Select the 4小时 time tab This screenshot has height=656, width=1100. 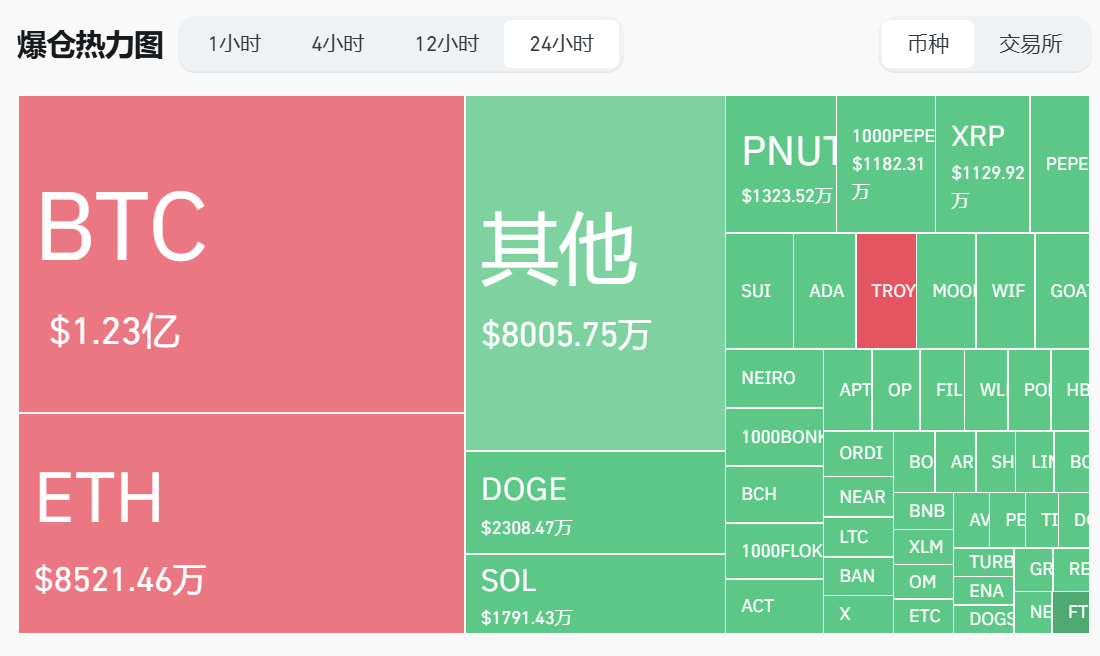tap(337, 44)
